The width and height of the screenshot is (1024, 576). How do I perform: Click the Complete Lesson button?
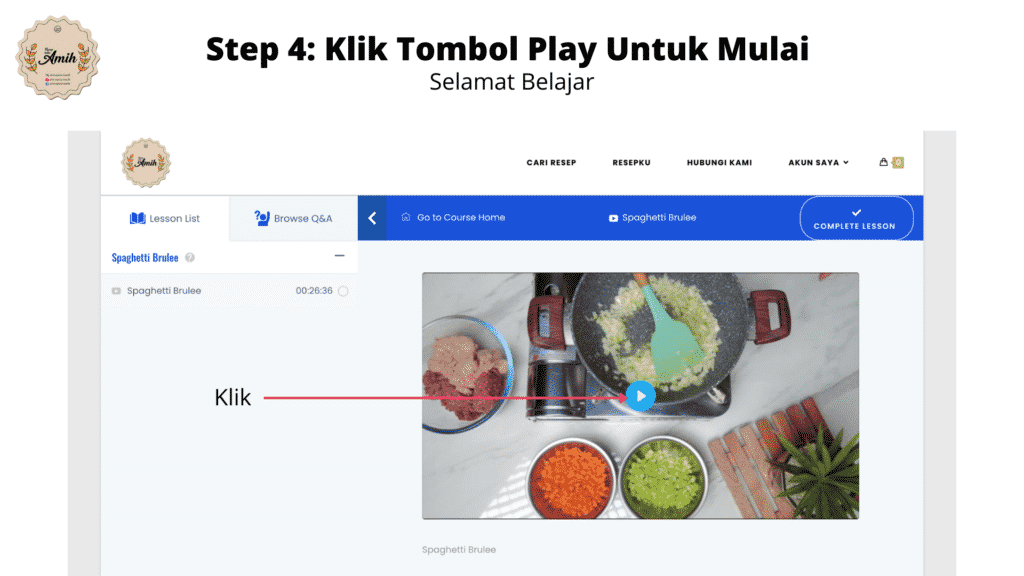click(856, 218)
